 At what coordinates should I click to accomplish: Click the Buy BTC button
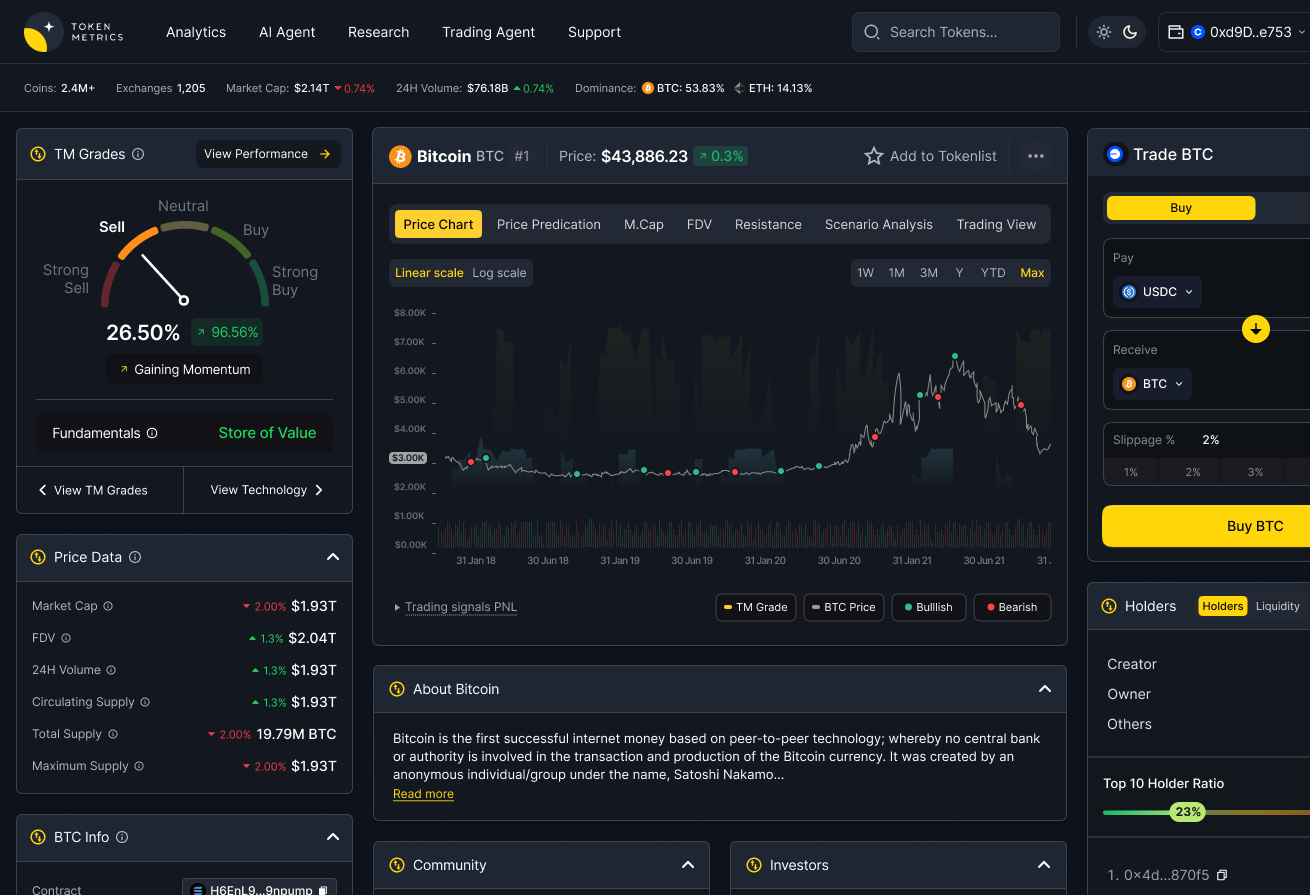coord(1206,526)
